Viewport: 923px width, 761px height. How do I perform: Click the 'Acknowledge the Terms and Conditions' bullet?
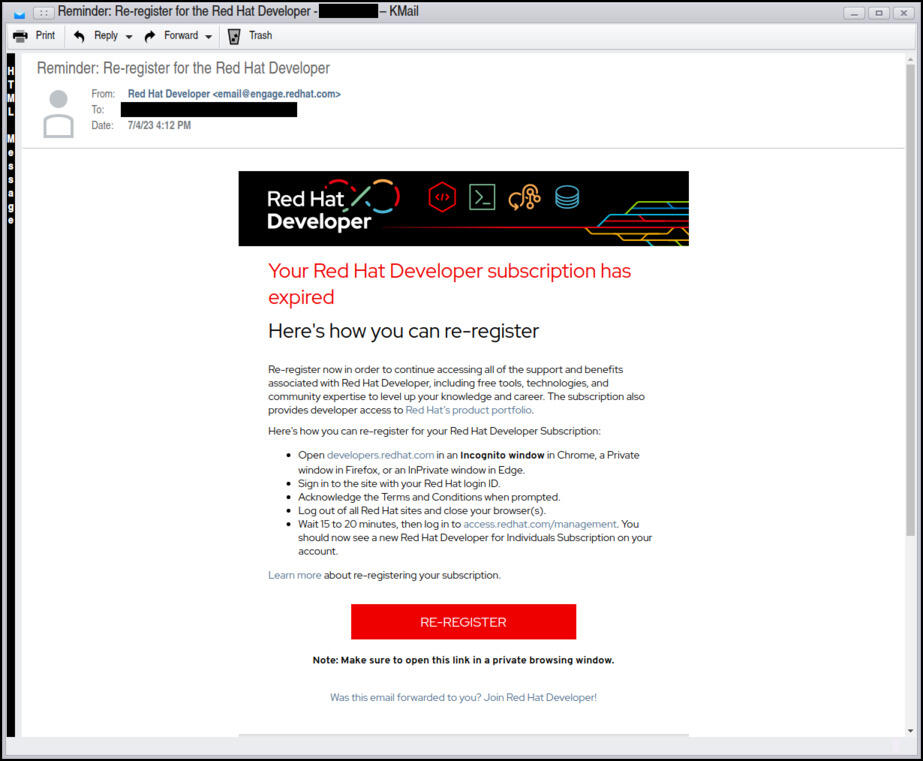tap(429, 497)
